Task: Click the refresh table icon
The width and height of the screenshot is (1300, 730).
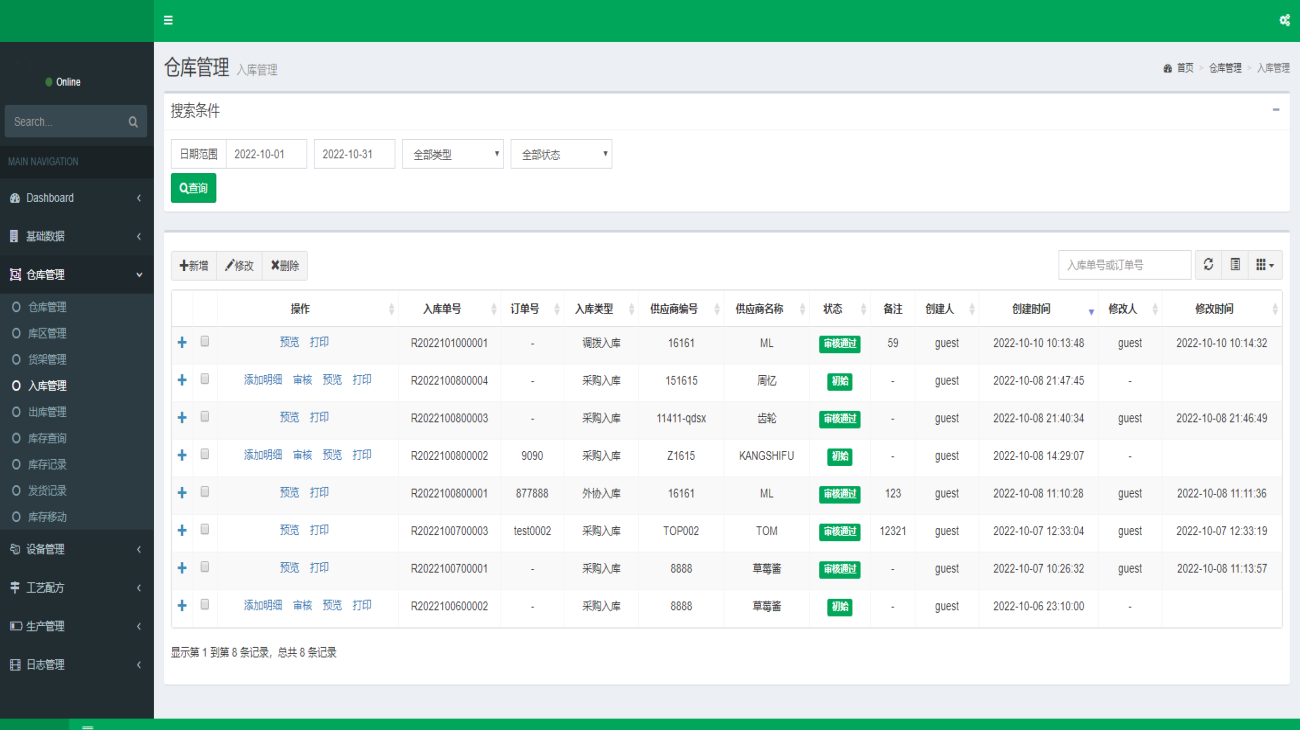Action: click(1208, 265)
